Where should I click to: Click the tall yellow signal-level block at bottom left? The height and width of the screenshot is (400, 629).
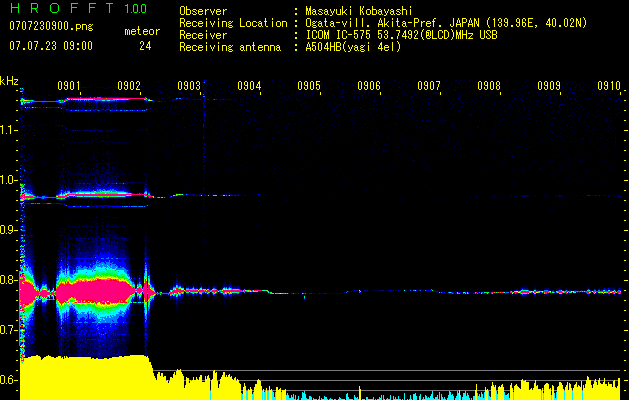86,377
